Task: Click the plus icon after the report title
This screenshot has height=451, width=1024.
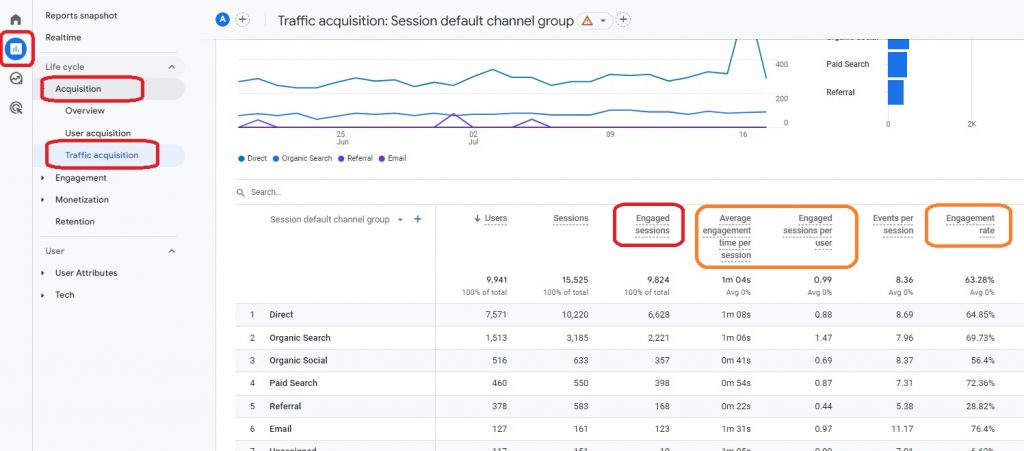Action: 624,20
